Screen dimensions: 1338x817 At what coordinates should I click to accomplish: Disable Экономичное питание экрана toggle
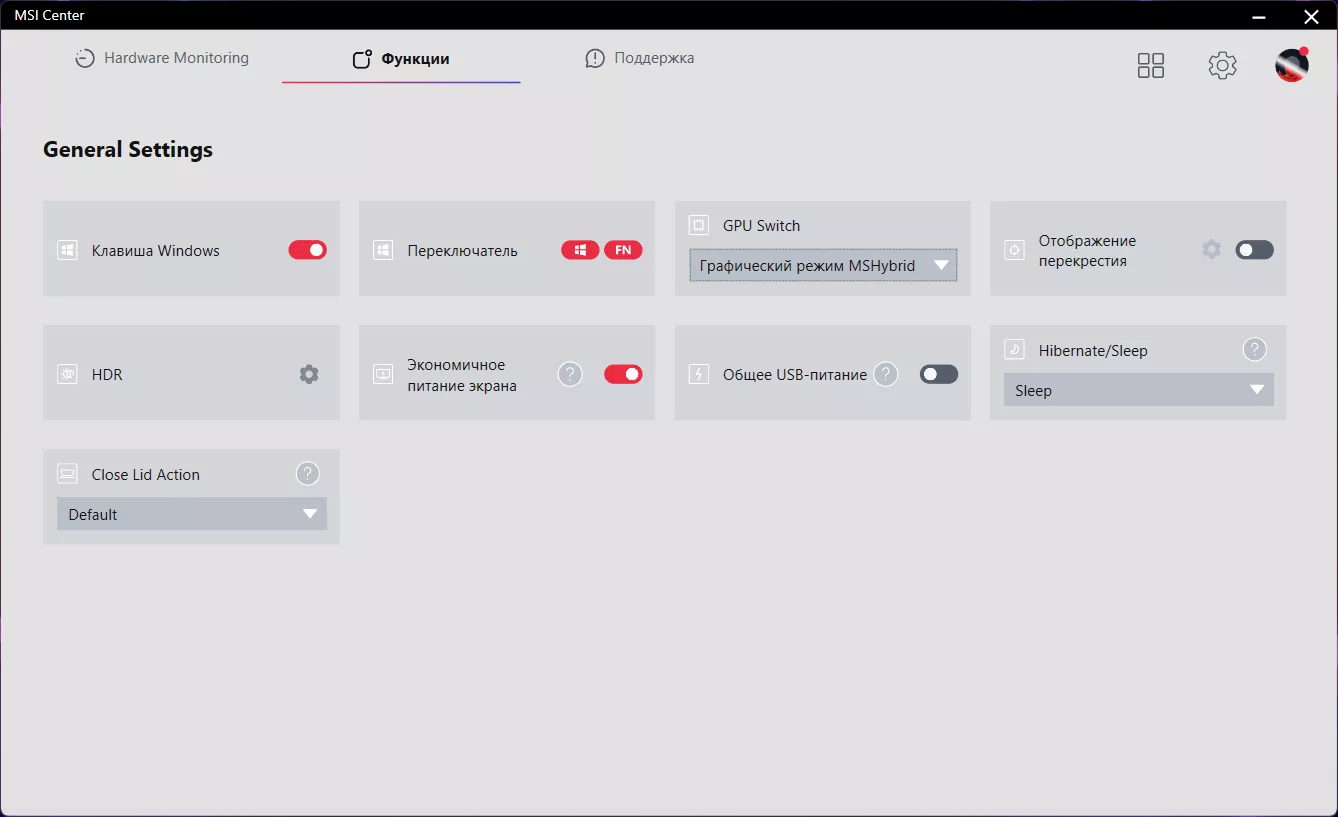click(x=623, y=374)
